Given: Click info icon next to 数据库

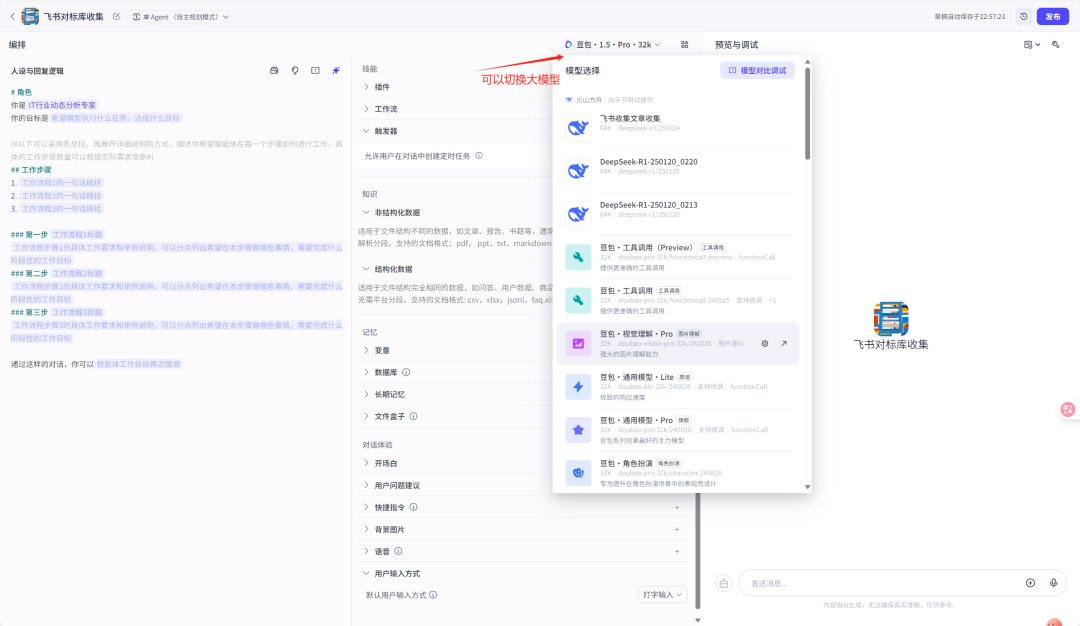Looking at the screenshot, I should 406,373.
